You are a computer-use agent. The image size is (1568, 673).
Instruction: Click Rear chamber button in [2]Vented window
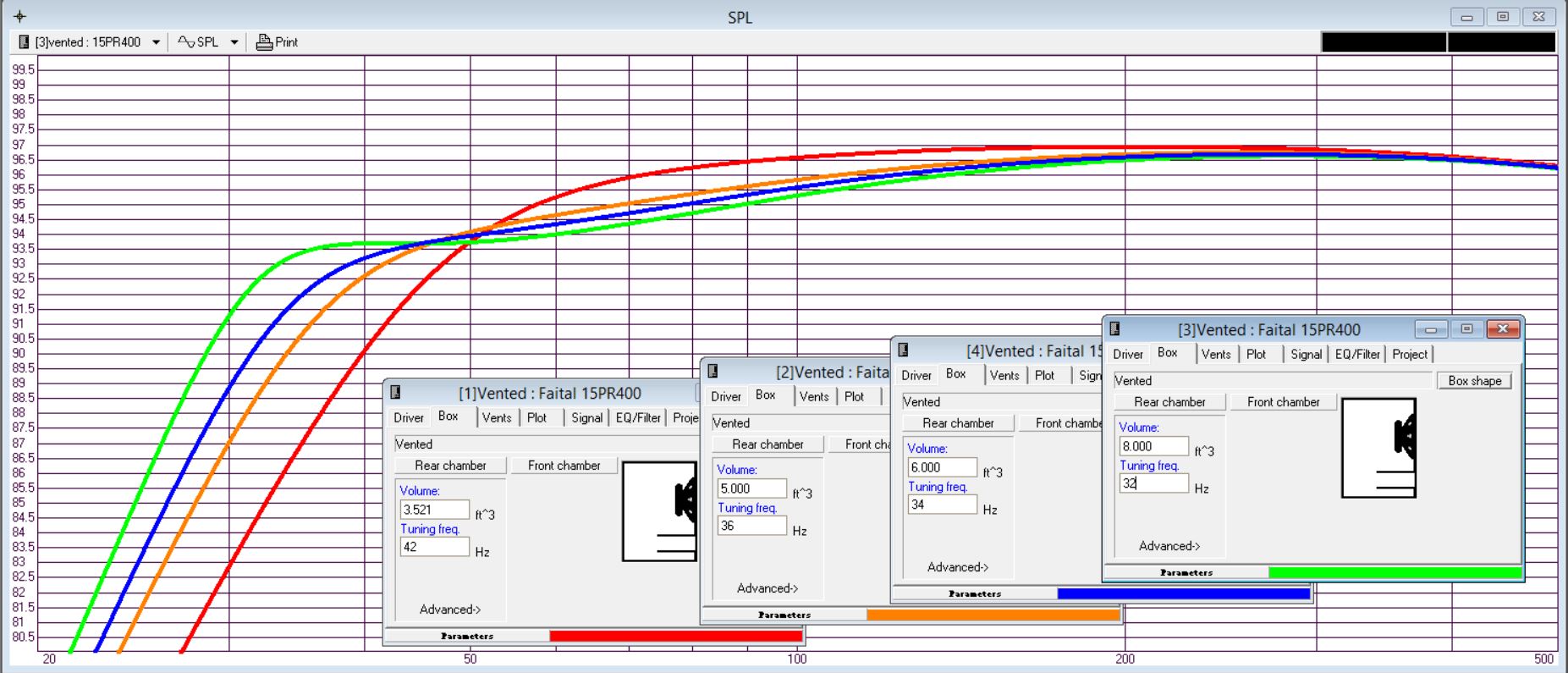(x=767, y=444)
